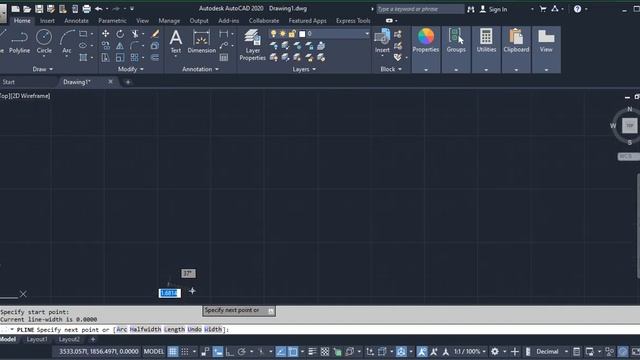Click the Stretch tool in Modify panel
Screen dimensions: 640x360
[105, 58]
